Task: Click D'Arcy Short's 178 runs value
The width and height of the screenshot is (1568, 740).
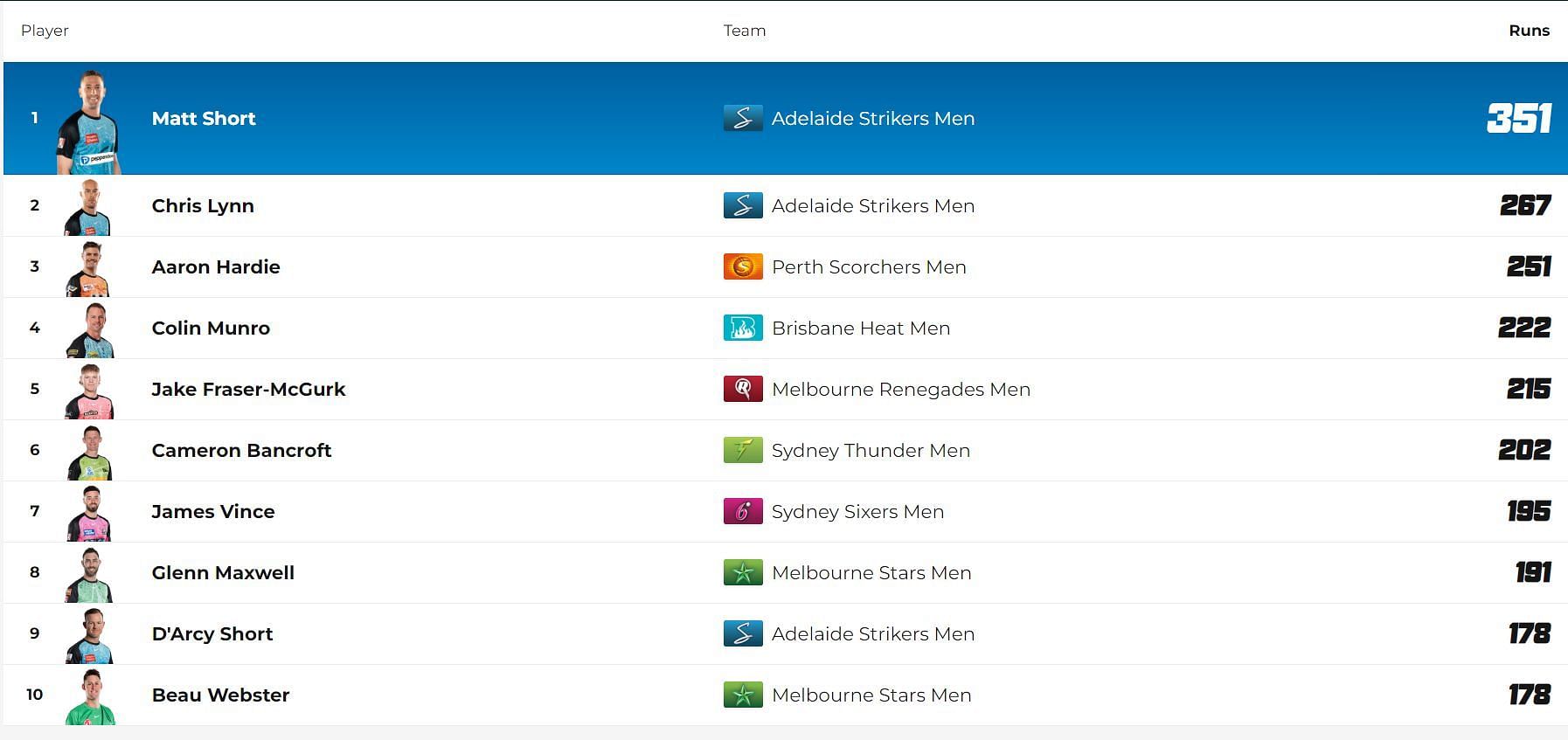Action: click(1530, 633)
